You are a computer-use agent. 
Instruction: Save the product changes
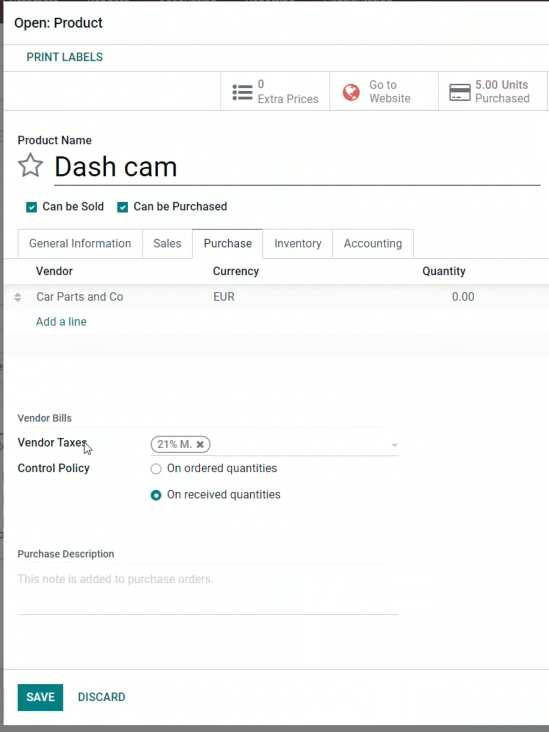(40, 697)
